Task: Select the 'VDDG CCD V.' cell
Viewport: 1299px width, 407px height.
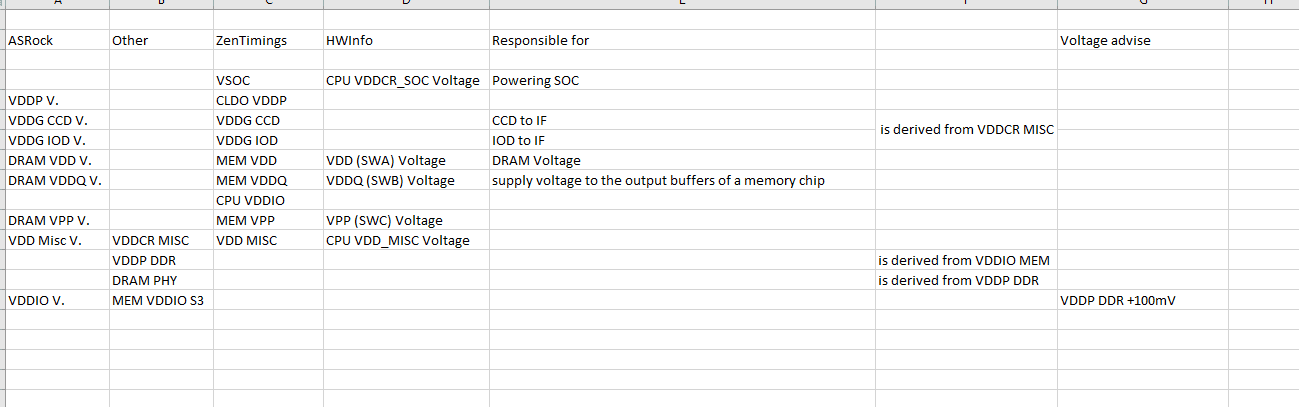Action: [57, 120]
